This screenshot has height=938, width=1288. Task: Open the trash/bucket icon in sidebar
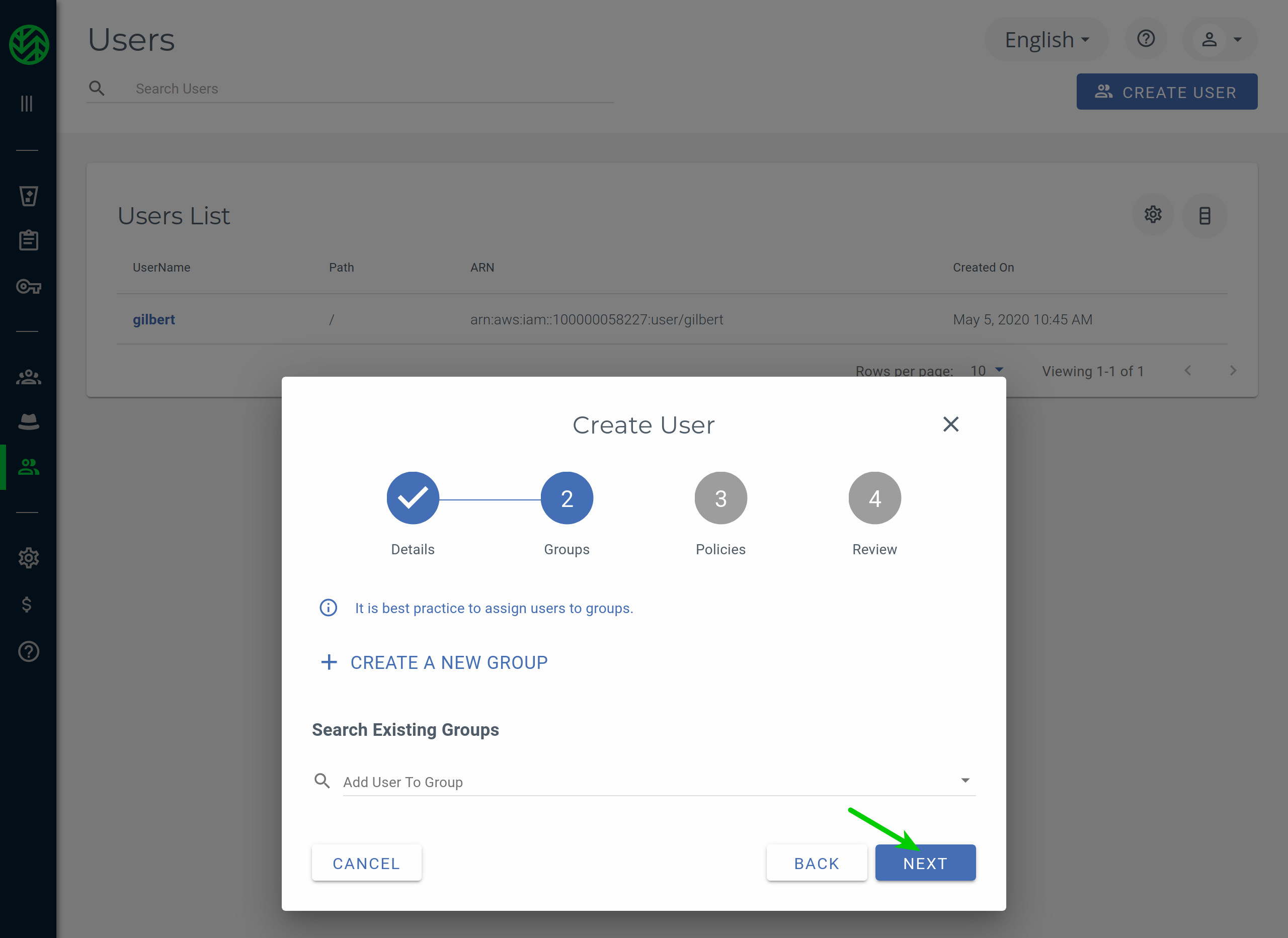point(27,196)
